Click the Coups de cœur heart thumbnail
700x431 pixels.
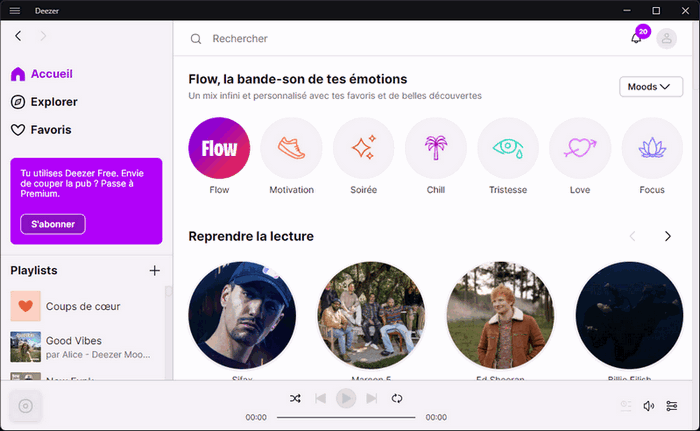(25, 306)
